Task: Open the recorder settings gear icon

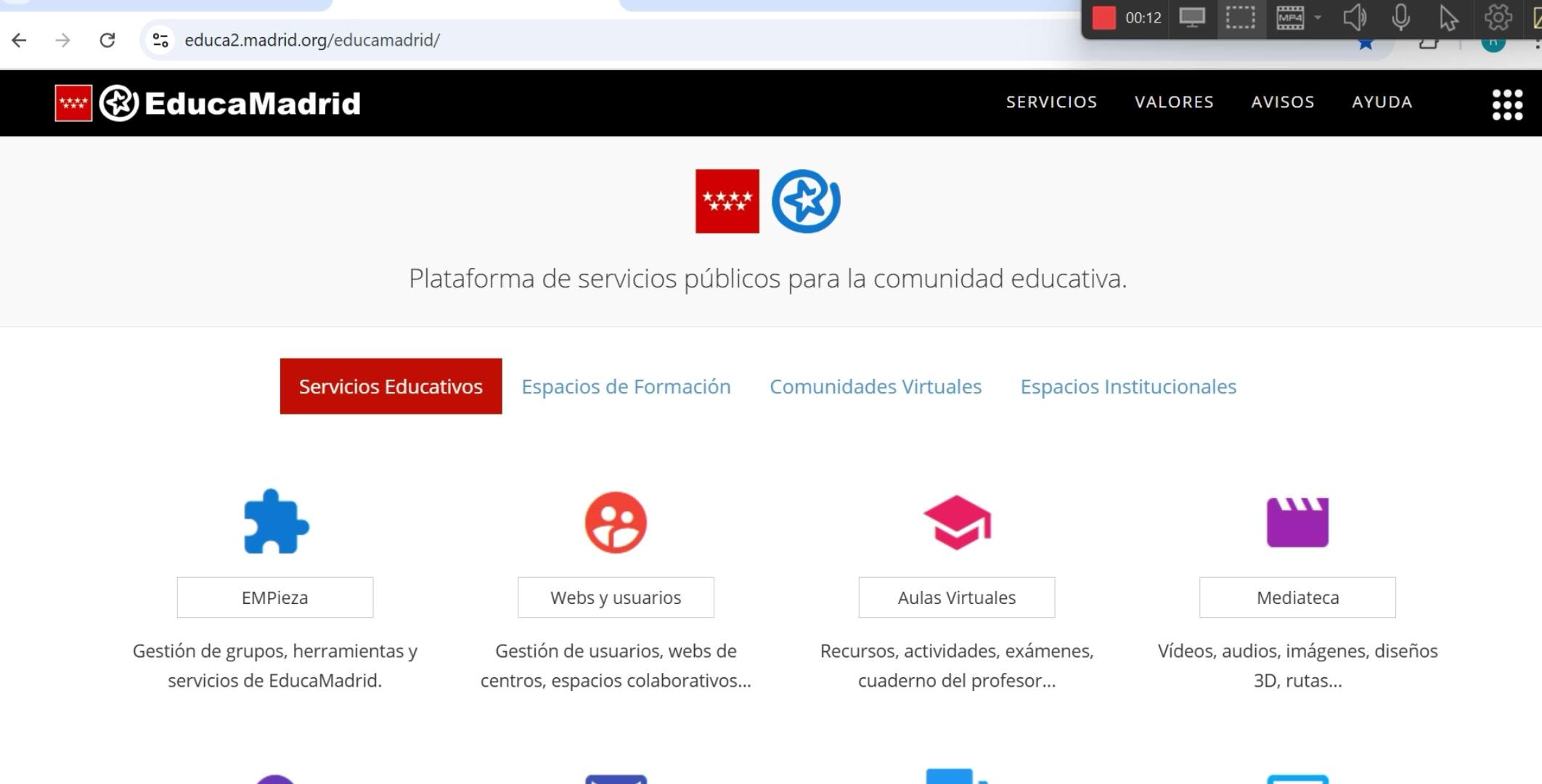Action: [x=1498, y=17]
